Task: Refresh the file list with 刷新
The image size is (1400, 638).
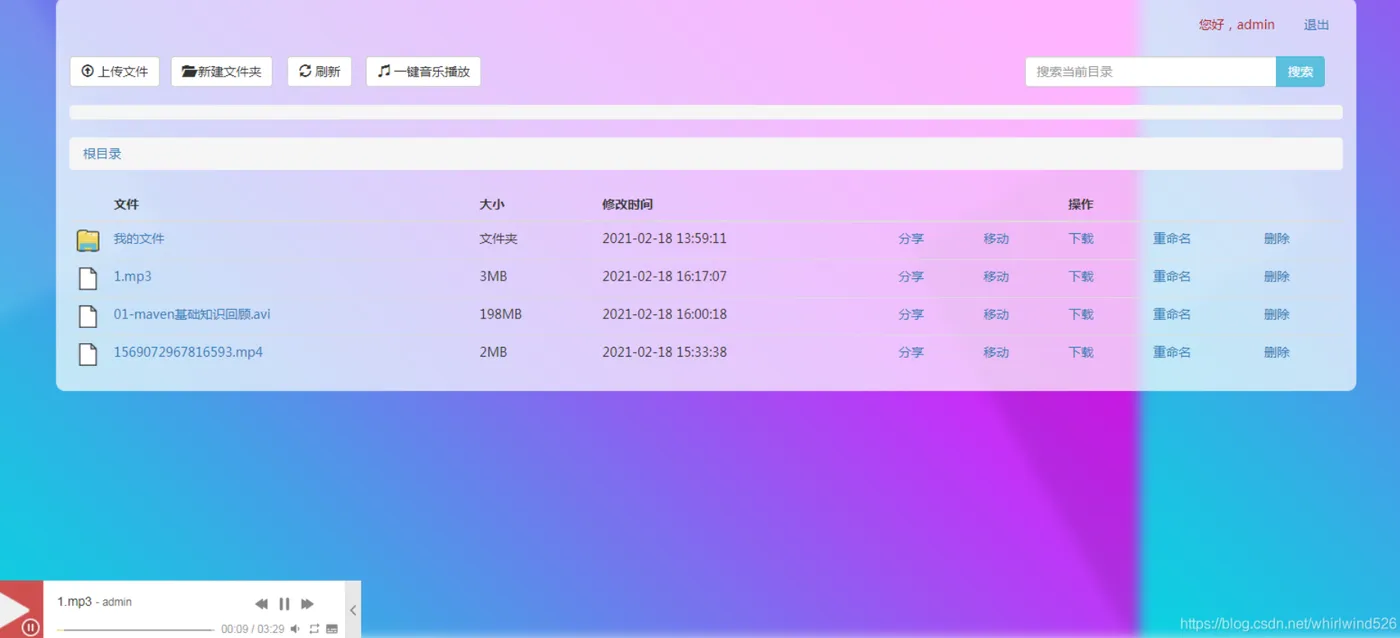Action: pos(319,72)
